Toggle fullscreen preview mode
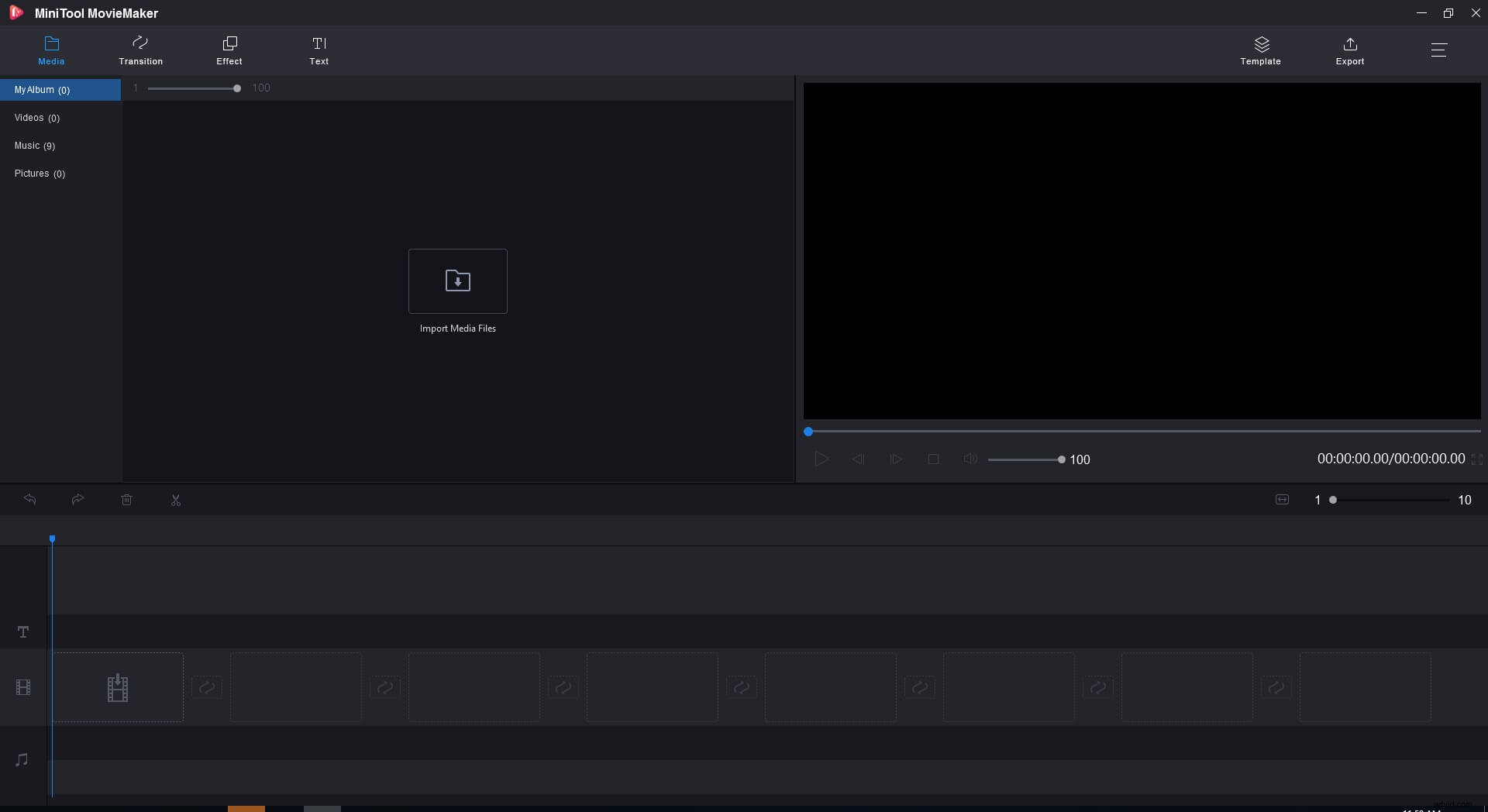The height and width of the screenshot is (812, 1488). pyautogui.click(x=1477, y=459)
